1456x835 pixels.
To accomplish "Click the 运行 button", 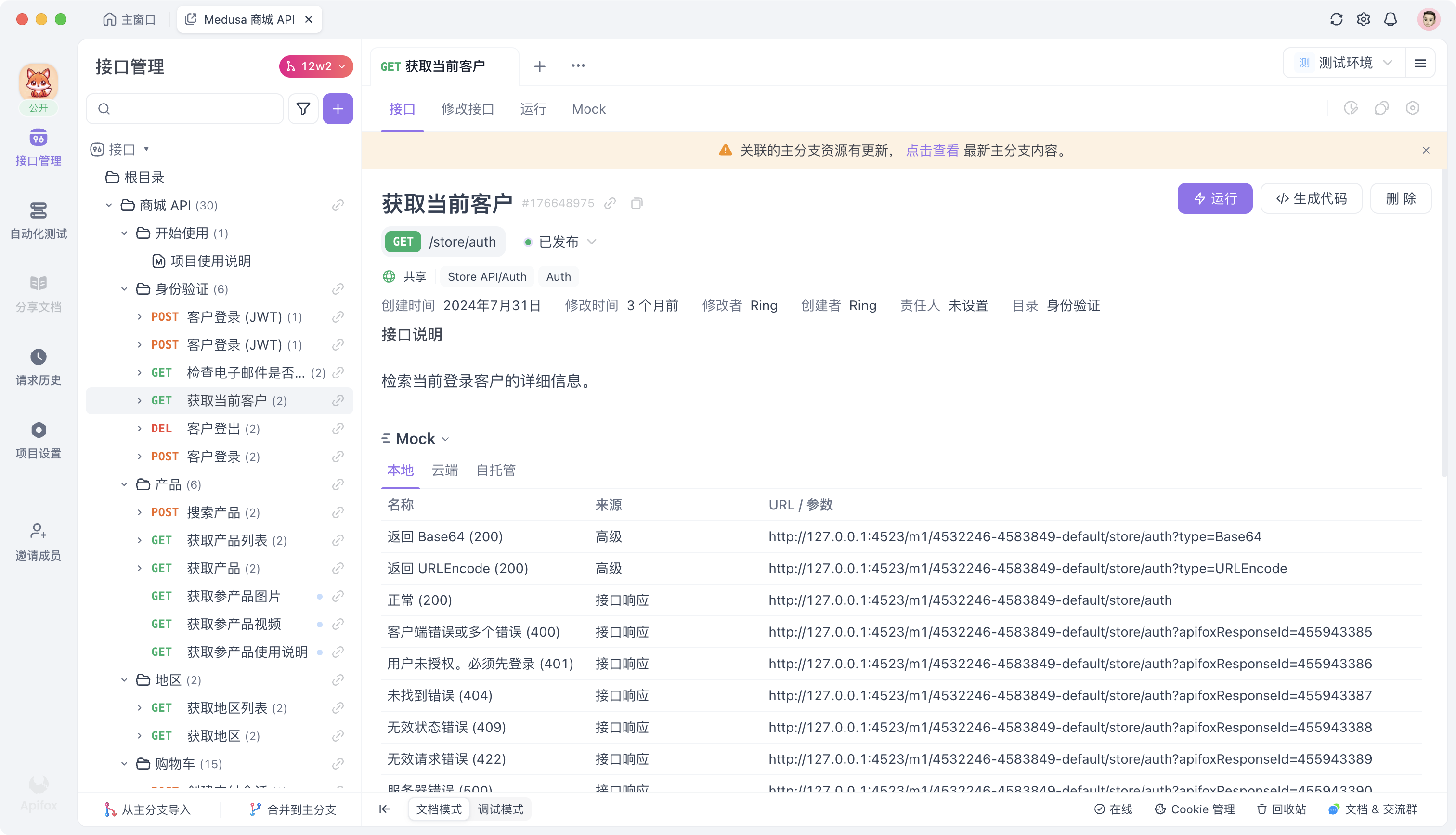I will click(1215, 198).
